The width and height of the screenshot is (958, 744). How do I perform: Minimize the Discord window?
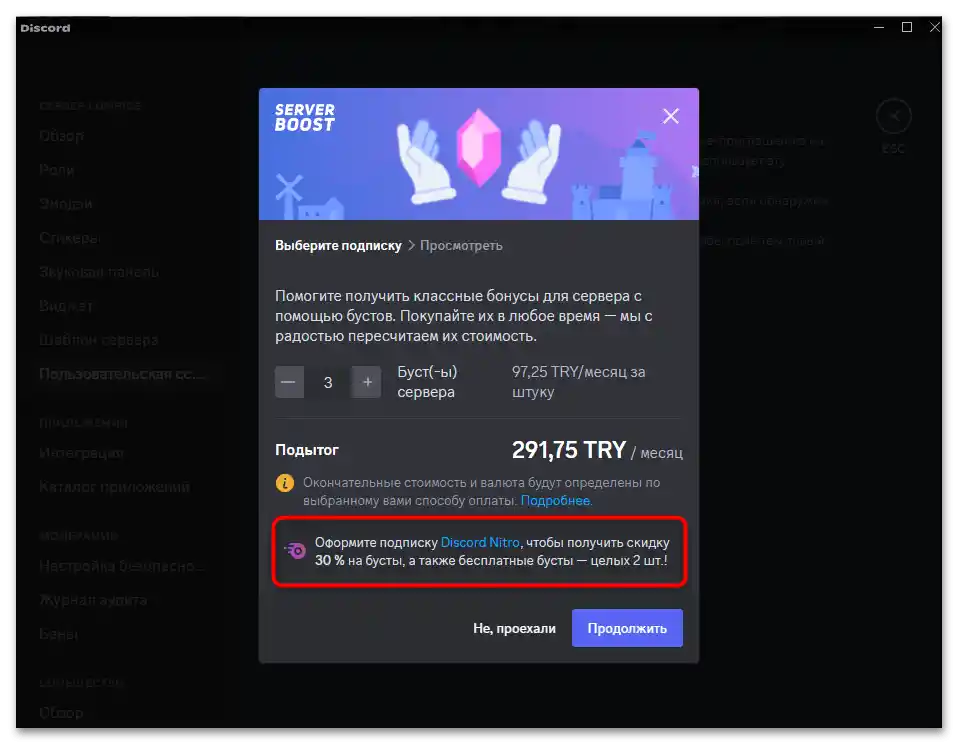tap(879, 27)
